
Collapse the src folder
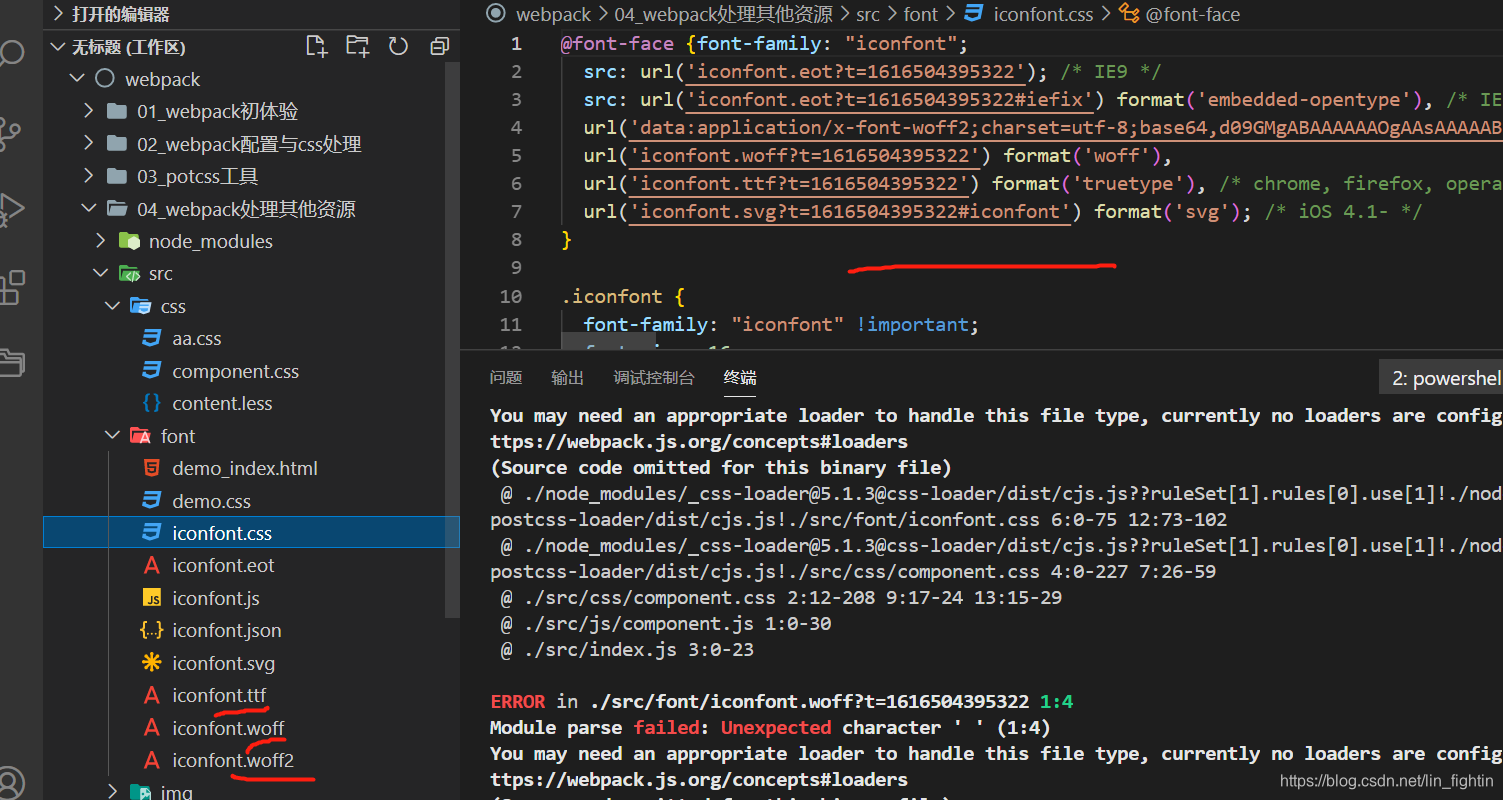tap(101, 273)
